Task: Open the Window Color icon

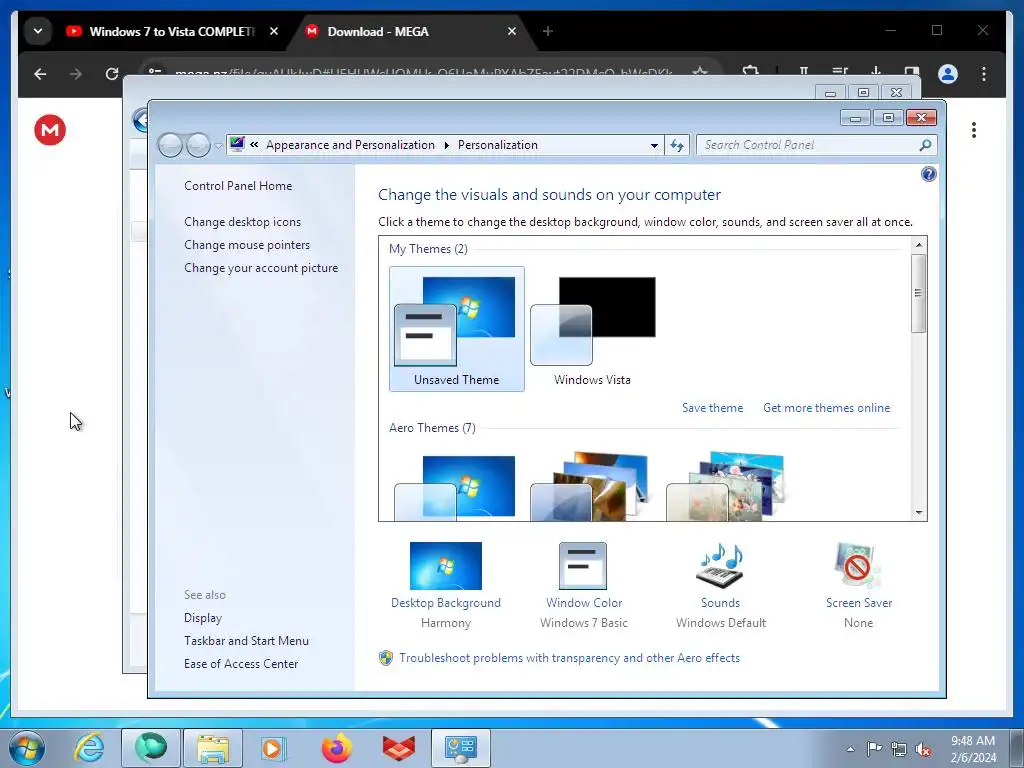Action: tap(583, 566)
